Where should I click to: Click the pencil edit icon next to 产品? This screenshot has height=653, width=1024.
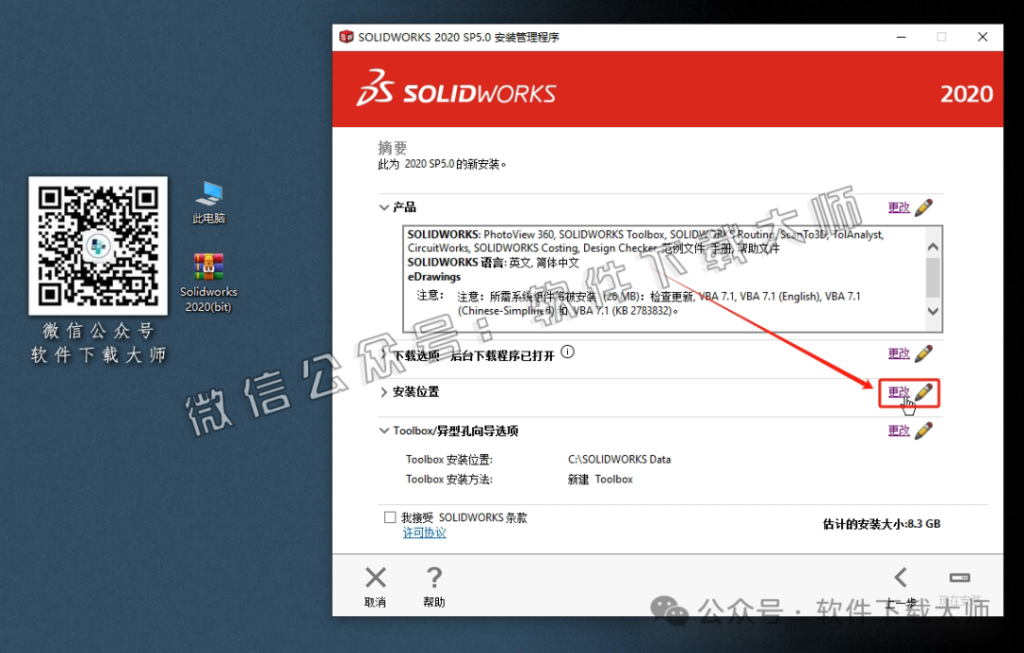[x=922, y=207]
